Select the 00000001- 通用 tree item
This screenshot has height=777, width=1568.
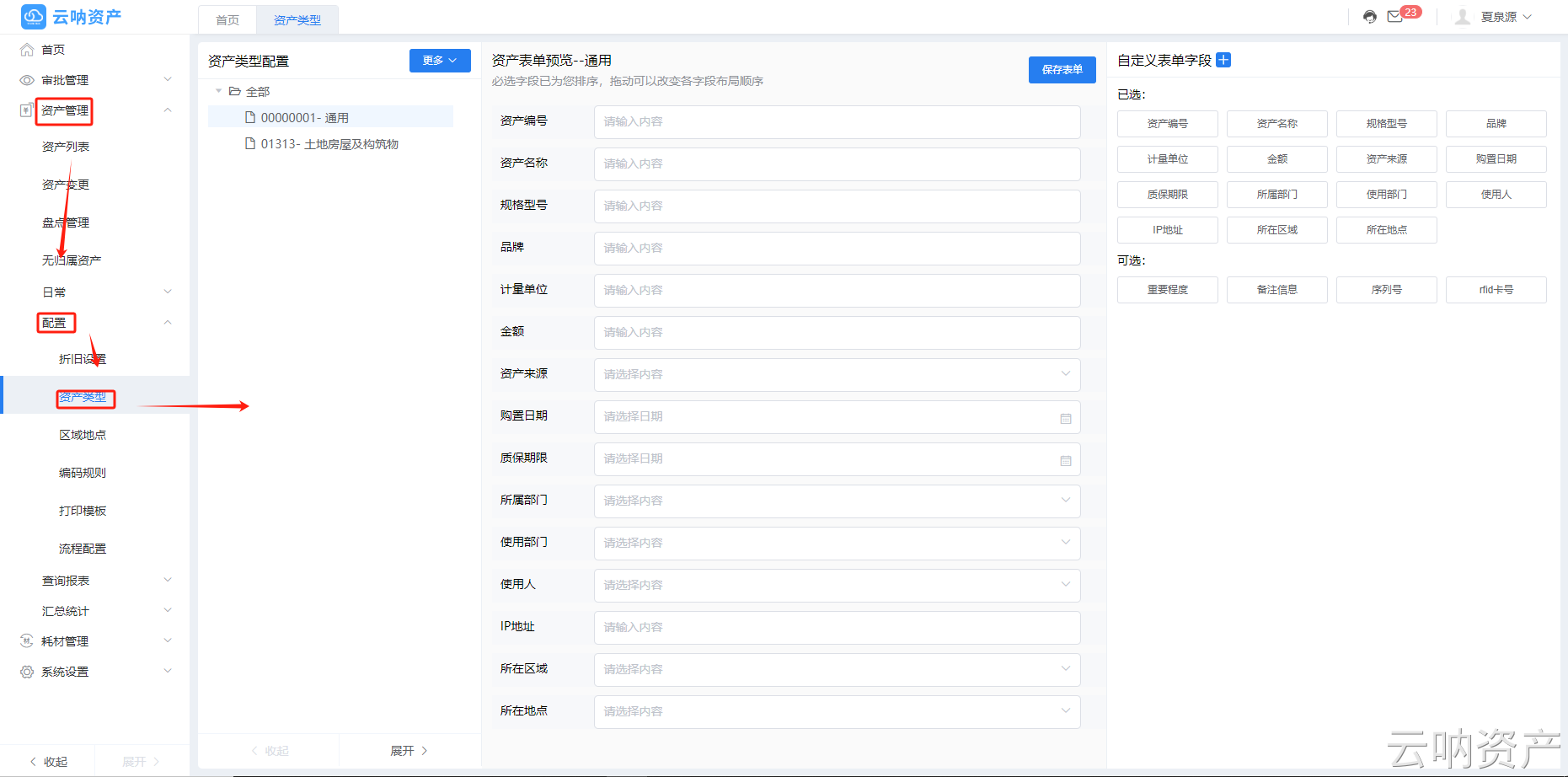(x=330, y=117)
